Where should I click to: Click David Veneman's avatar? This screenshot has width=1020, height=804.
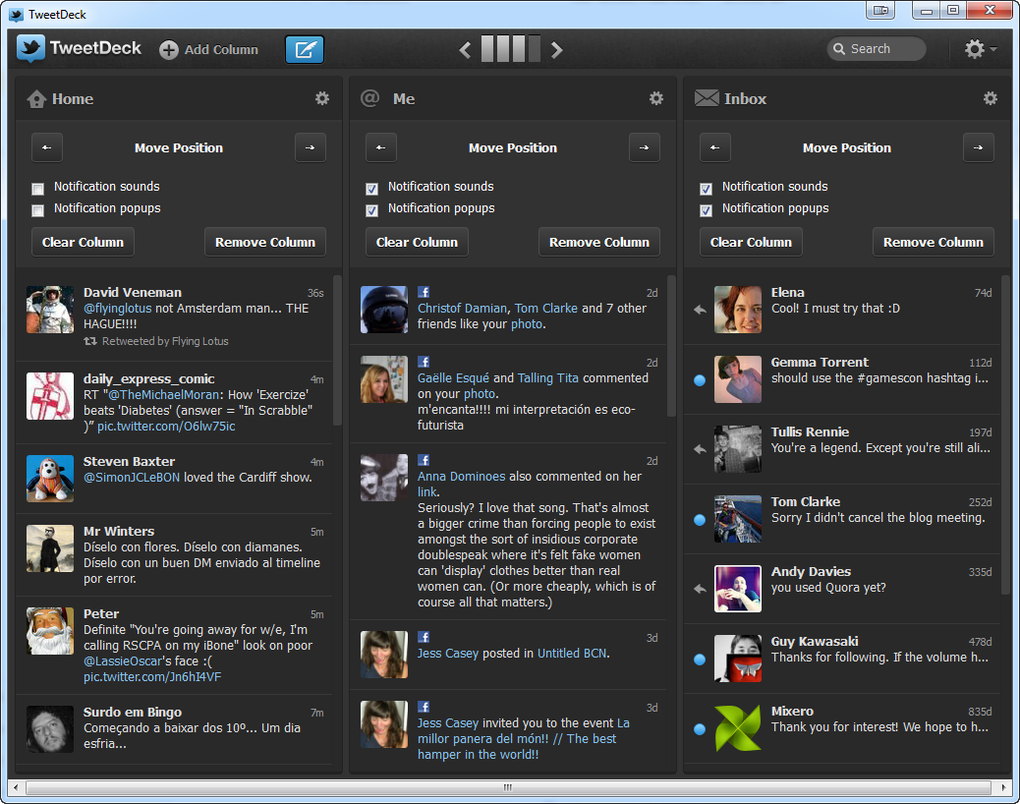point(50,310)
